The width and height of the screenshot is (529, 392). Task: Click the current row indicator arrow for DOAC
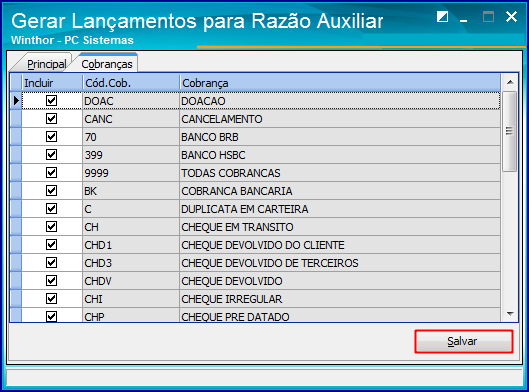tap(16, 101)
